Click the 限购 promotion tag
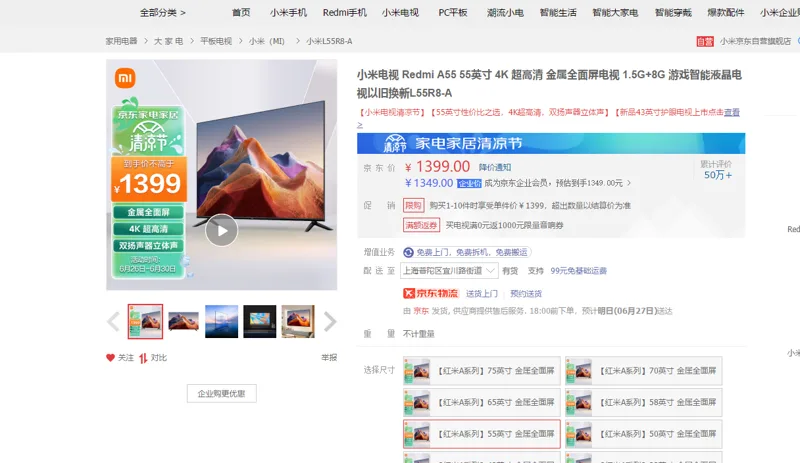This screenshot has width=800, height=463. [x=413, y=206]
